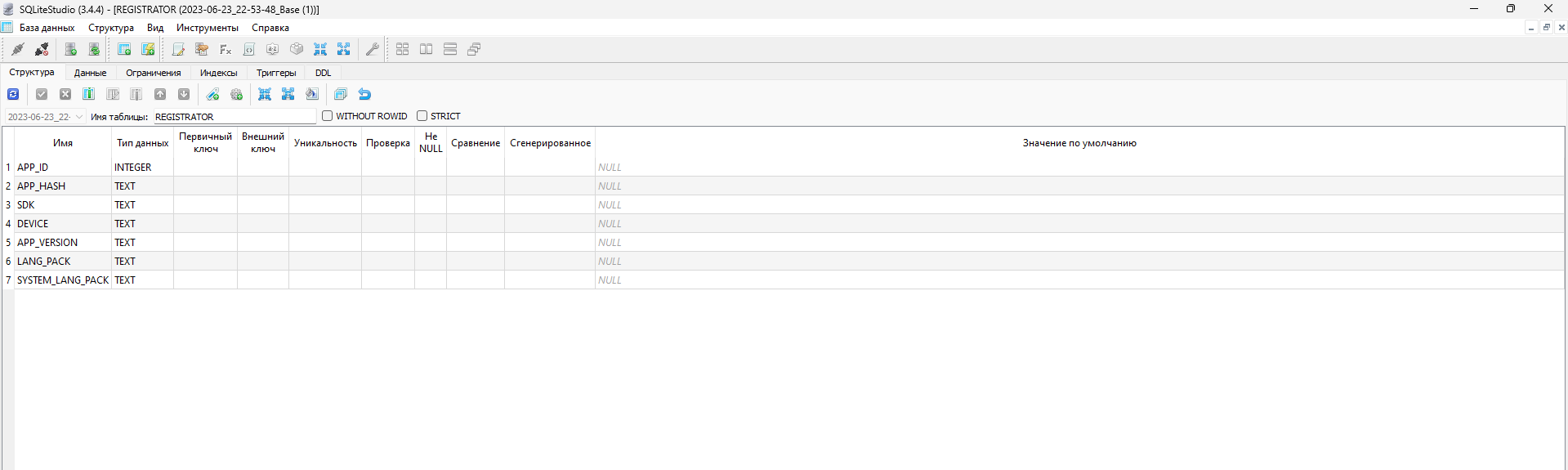Screen dimensions: 1568x470
Task: Open the Структура menu
Action: pos(111,28)
